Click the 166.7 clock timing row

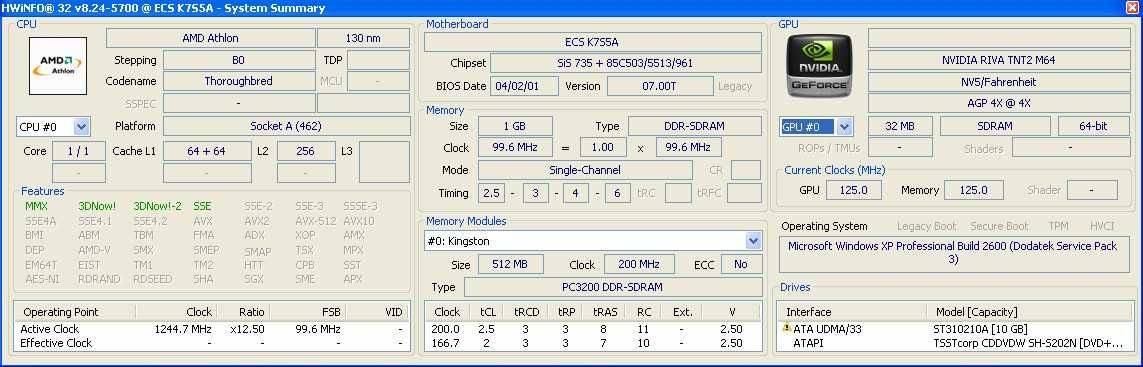point(593,343)
